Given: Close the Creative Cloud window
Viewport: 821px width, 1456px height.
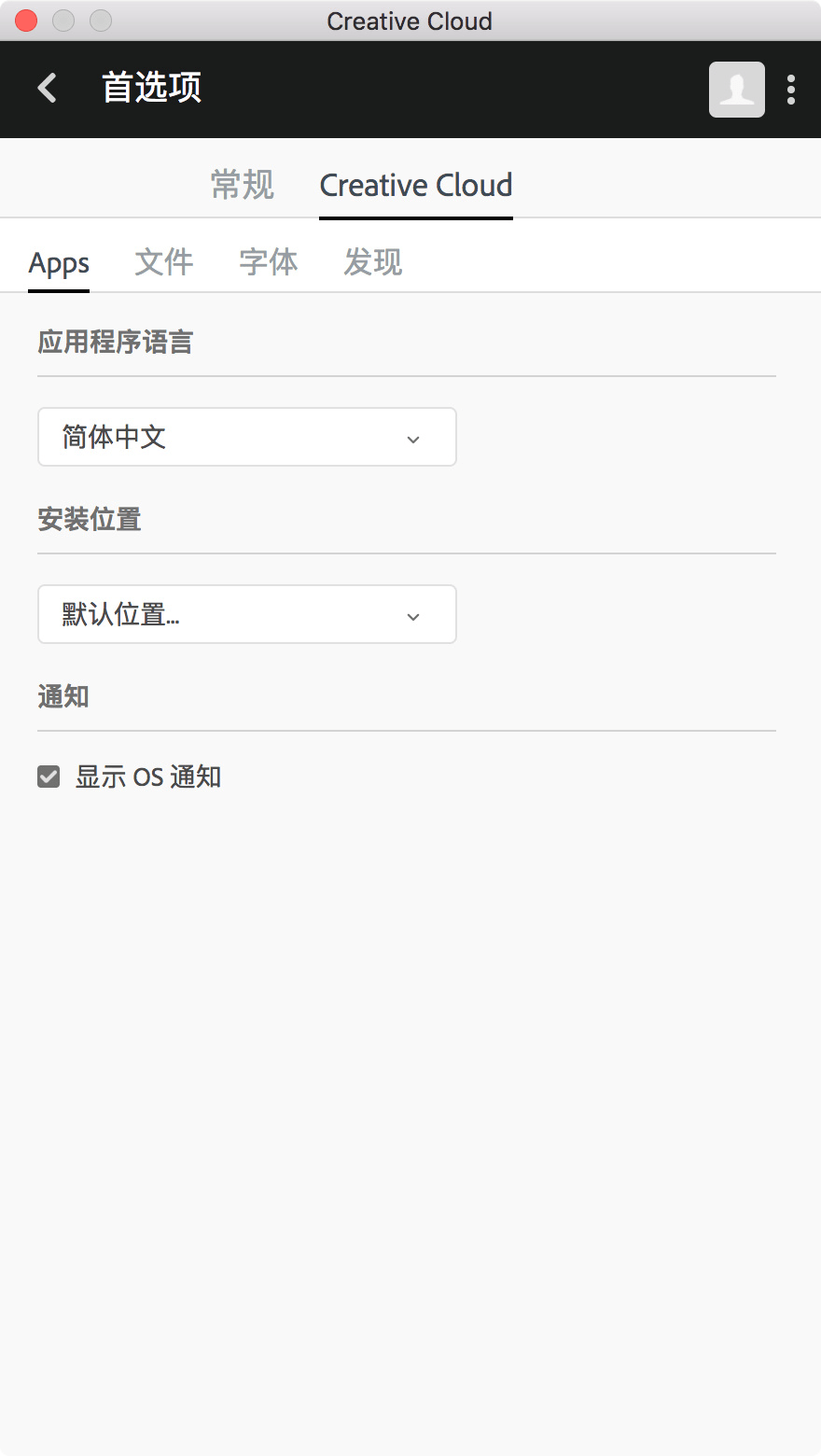Looking at the screenshot, I should click(x=26, y=21).
